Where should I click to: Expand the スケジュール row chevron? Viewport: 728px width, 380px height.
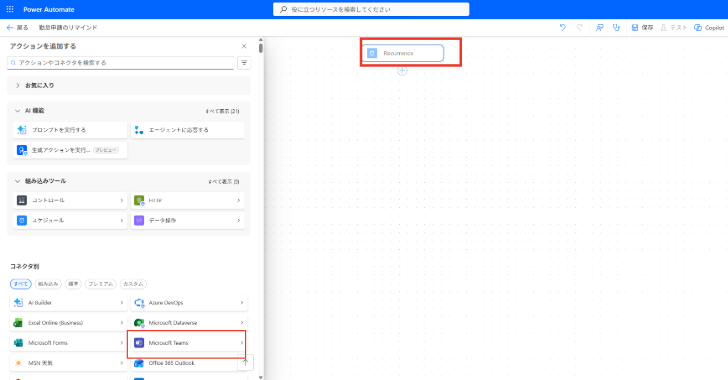pos(122,220)
